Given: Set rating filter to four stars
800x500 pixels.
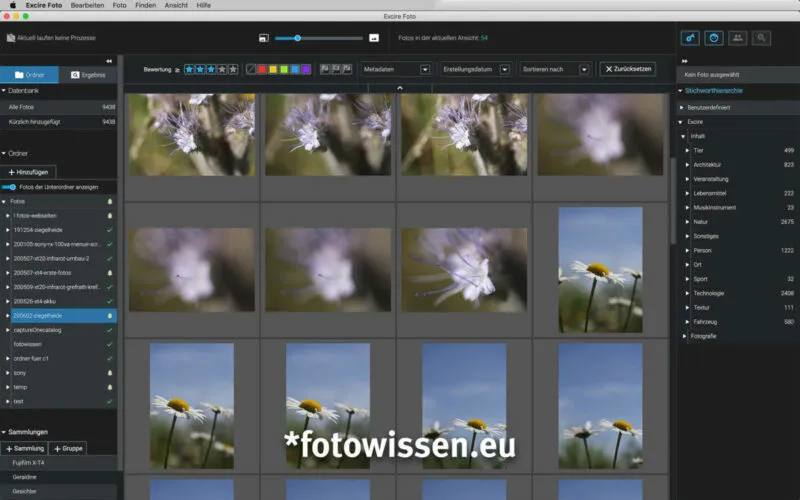Looking at the screenshot, I should click(x=222, y=69).
